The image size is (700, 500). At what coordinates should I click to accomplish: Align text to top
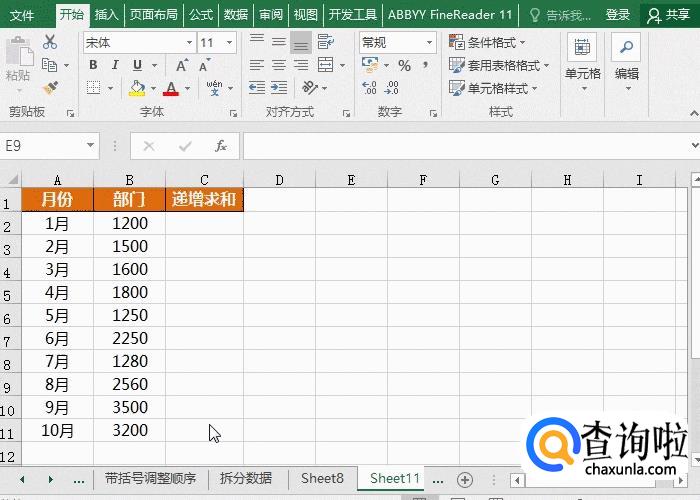[257, 42]
